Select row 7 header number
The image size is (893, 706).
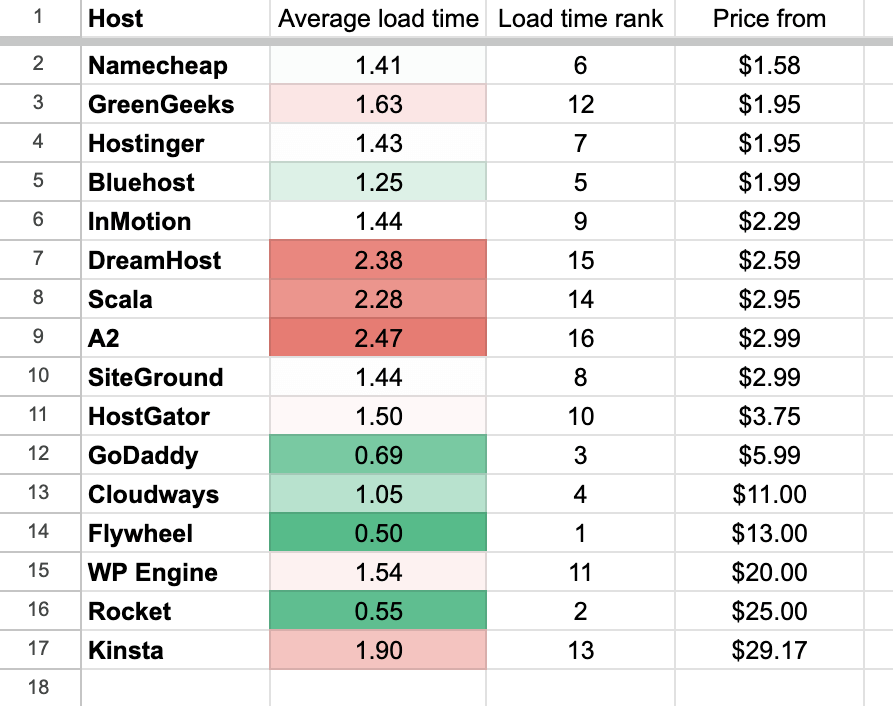coord(39,261)
